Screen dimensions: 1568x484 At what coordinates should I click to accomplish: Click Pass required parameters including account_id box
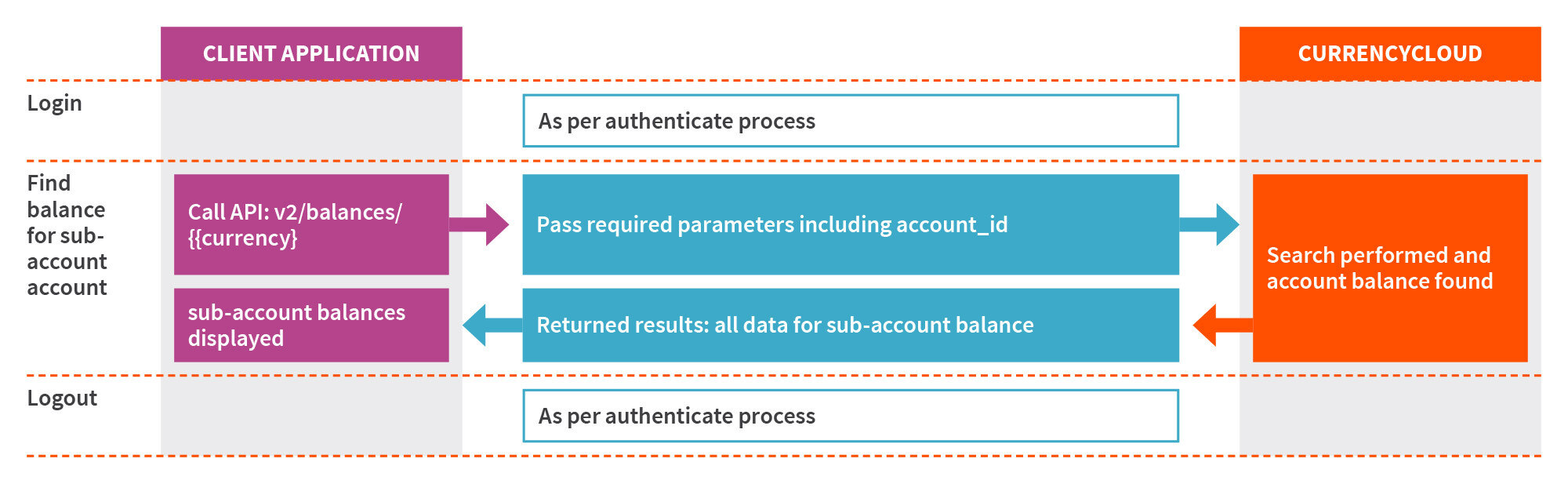click(851, 224)
